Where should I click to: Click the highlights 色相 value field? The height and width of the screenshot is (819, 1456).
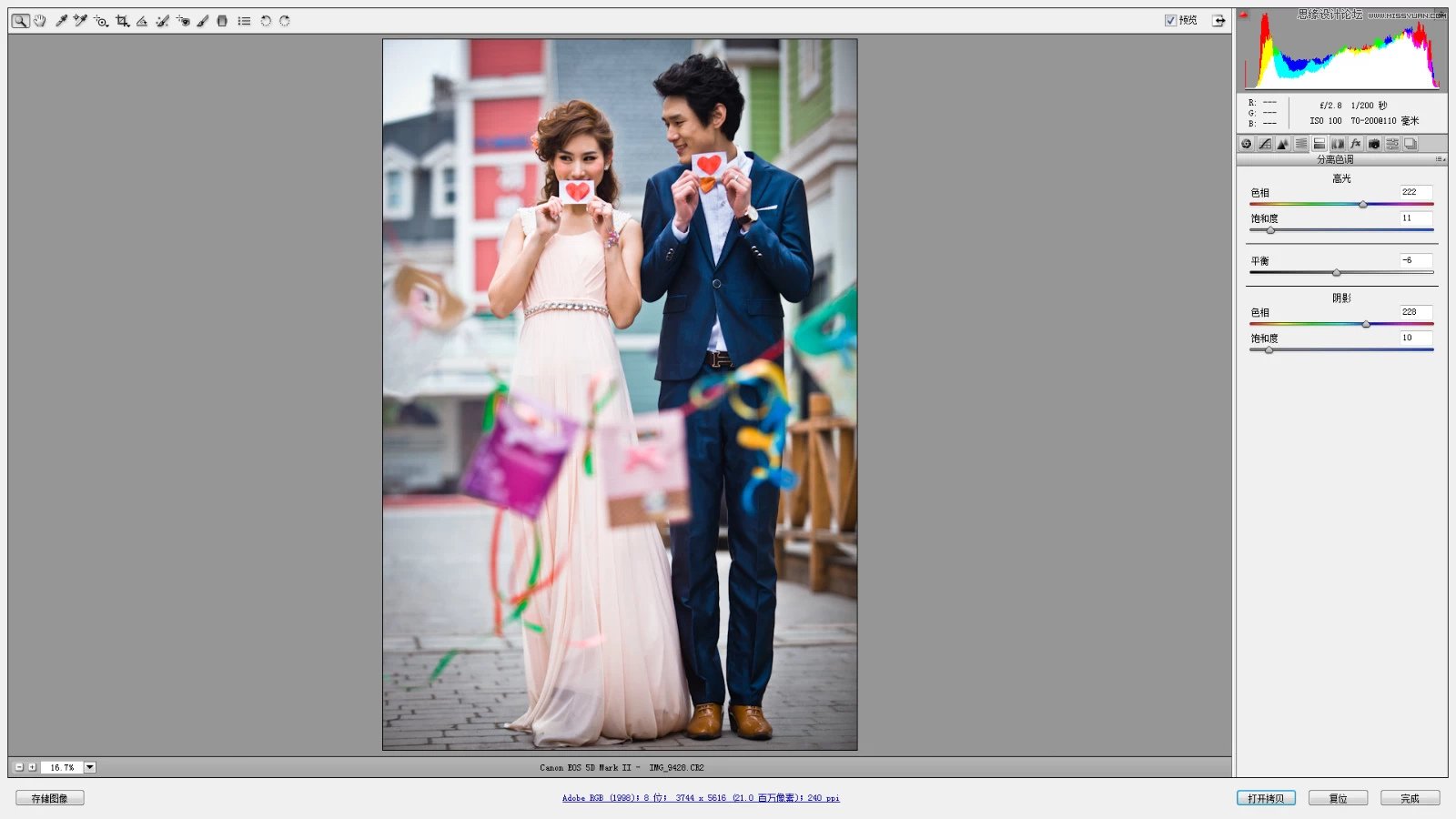[1415, 192]
